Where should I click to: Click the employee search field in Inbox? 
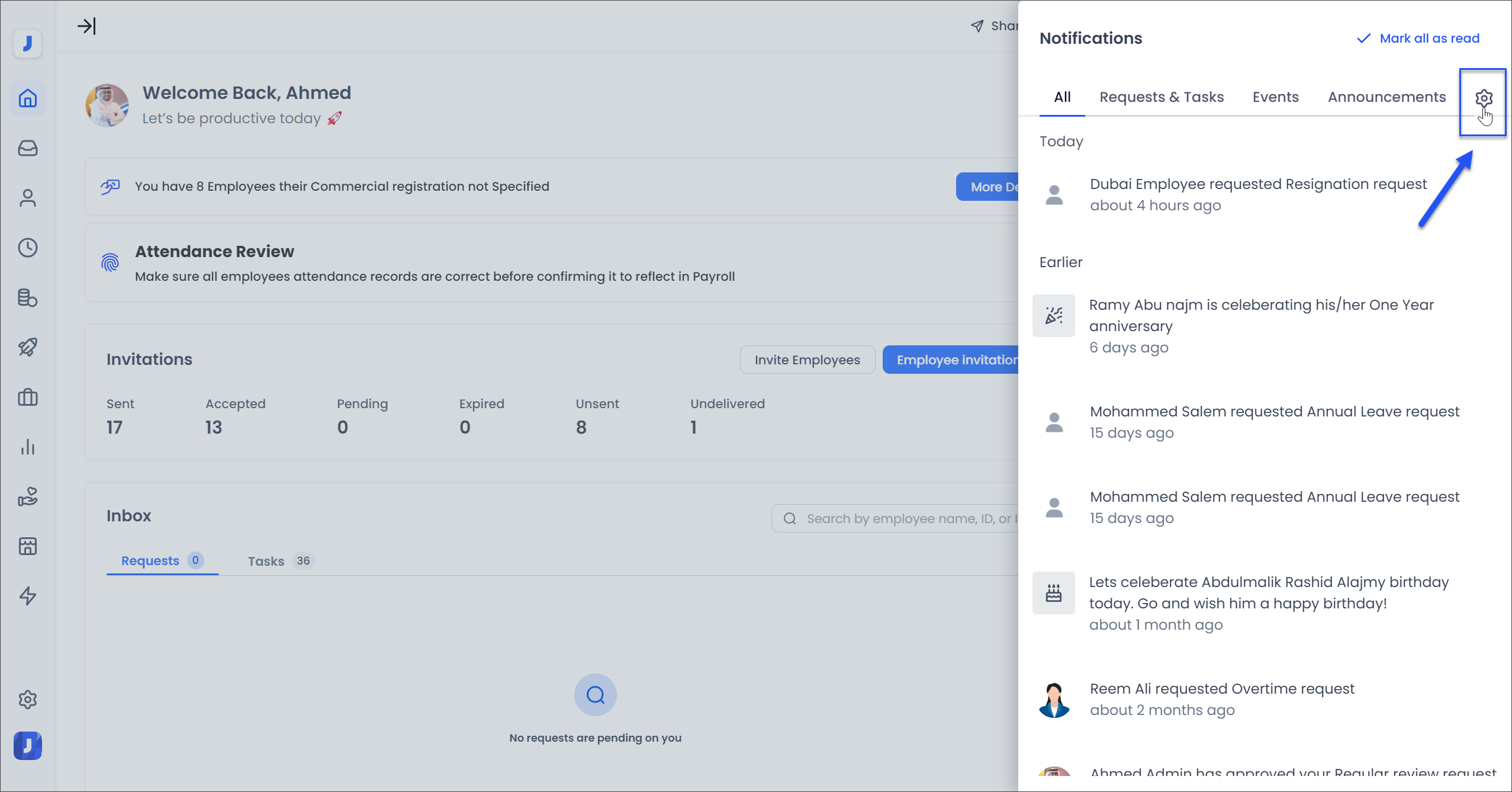click(x=894, y=518)
